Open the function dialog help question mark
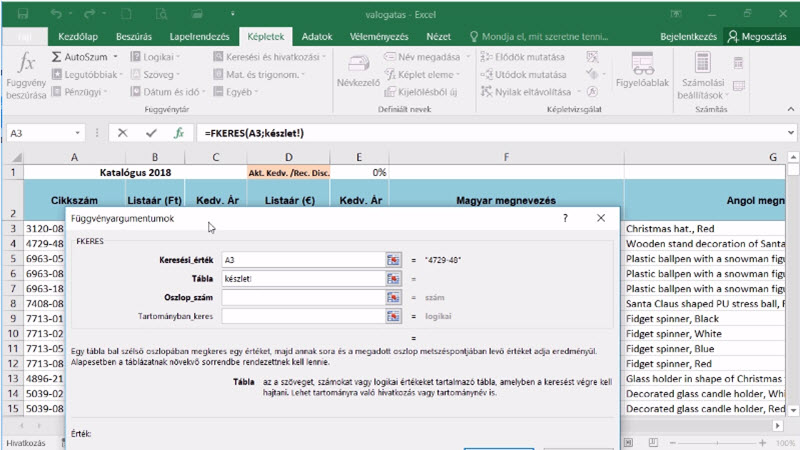Image resolution: width=800 pixels, height=450 pixels. (x=565, y=218)
